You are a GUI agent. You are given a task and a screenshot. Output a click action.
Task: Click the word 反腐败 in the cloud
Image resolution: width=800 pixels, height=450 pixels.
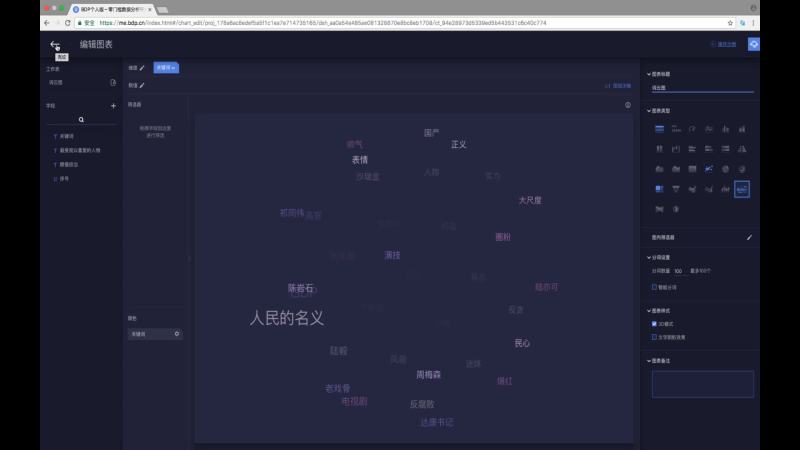[x=422, y=404]
